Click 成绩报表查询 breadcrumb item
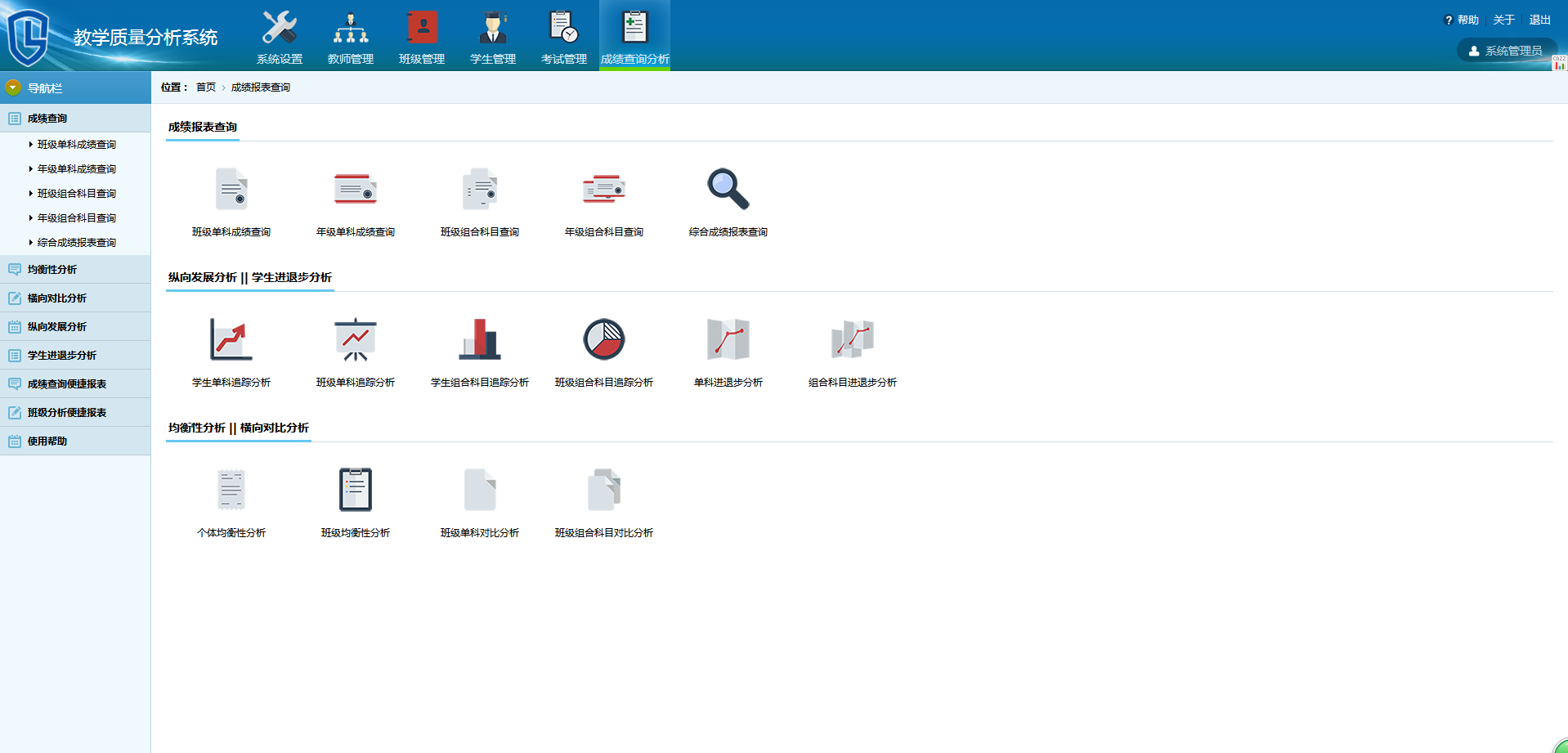 (261, 87)
